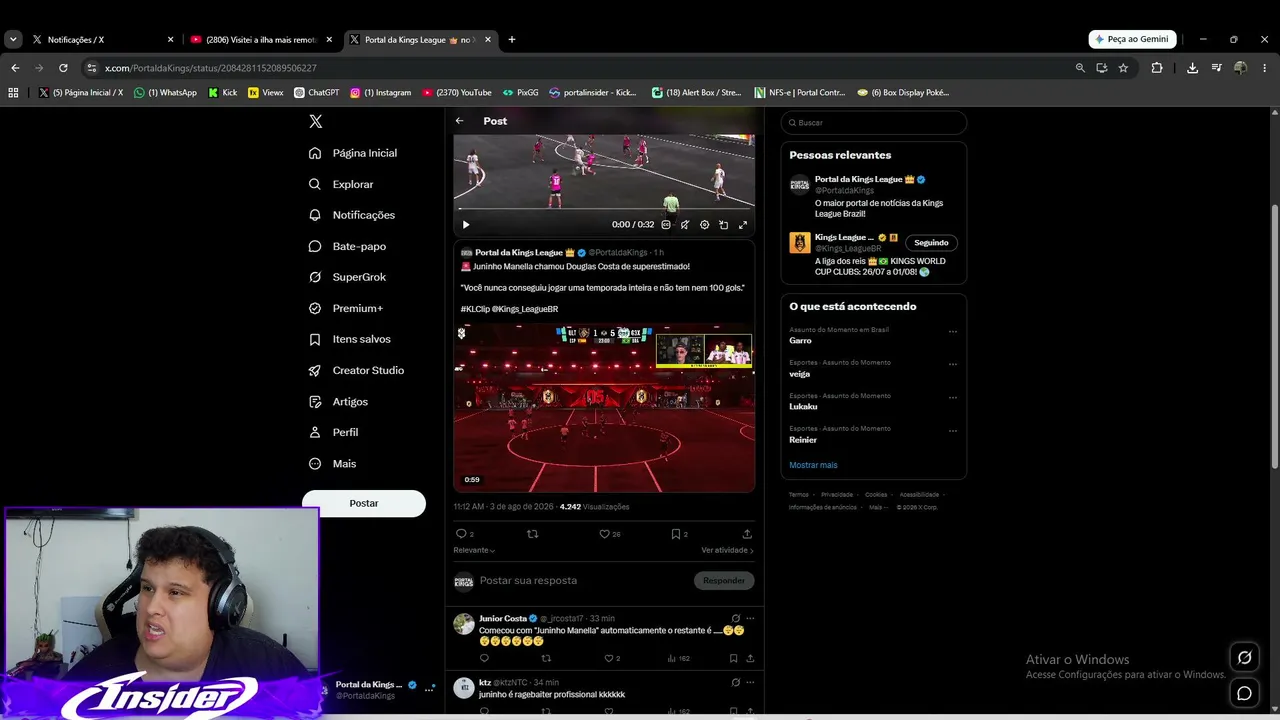This screenshot has height=720, width=1280.
Task: View analytics of Junior Costa's comment
Action: click(678, 658)
